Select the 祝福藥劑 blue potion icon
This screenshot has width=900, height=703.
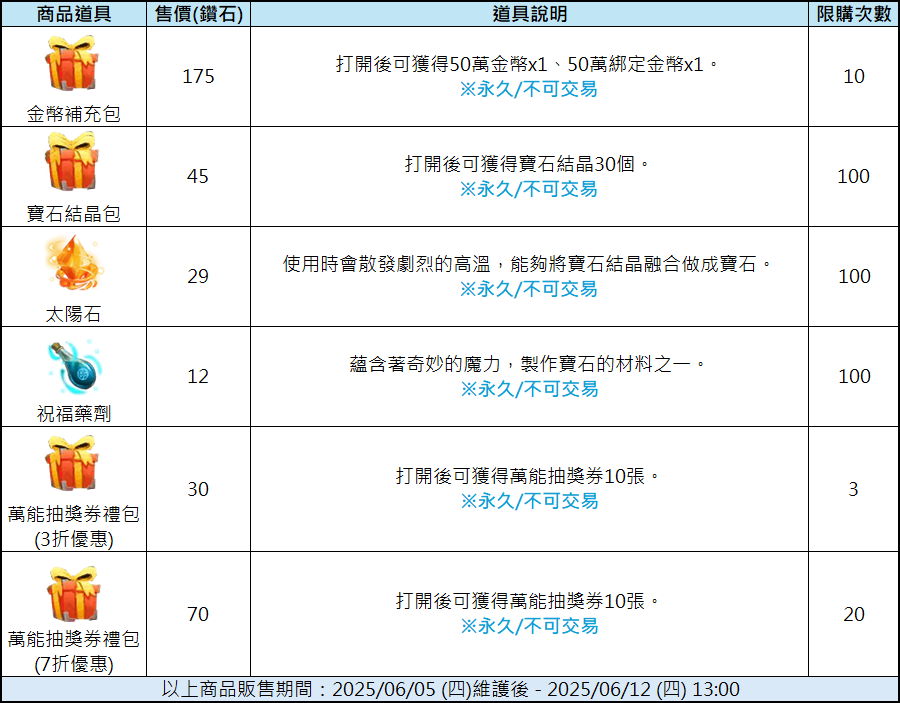coord(75,367)
